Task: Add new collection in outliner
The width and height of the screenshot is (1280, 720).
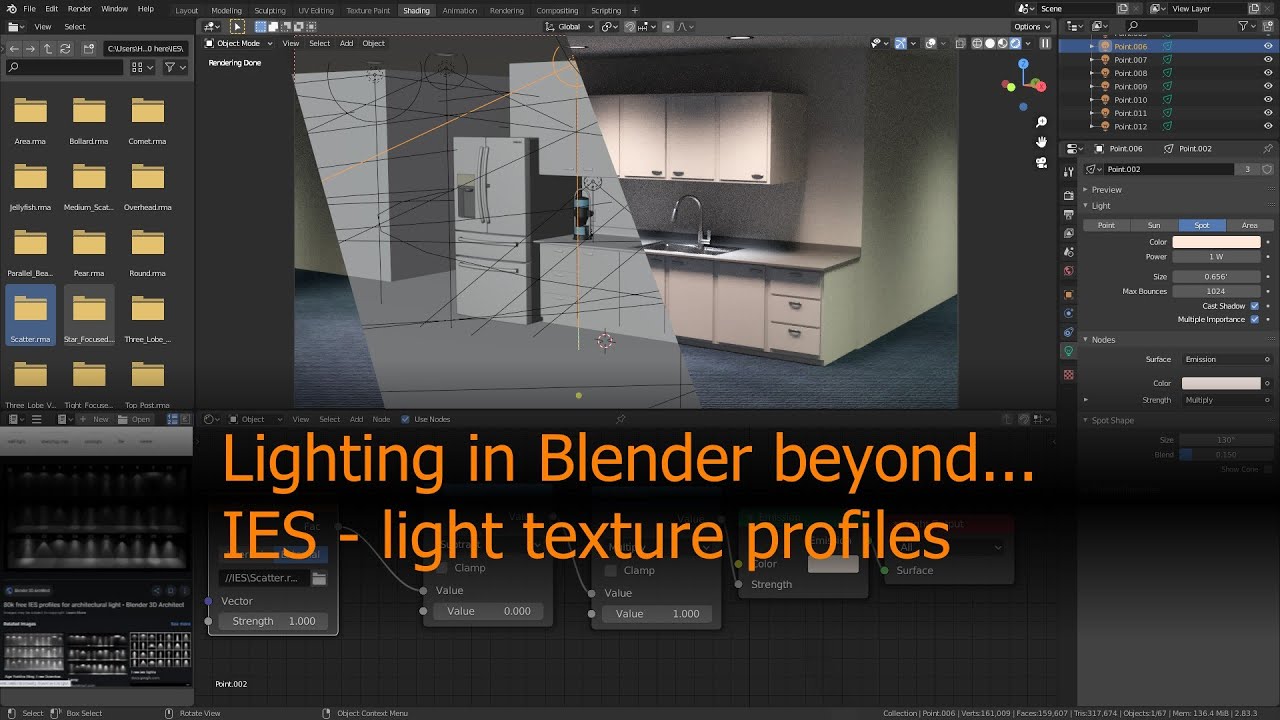Action: point(1267,26)
